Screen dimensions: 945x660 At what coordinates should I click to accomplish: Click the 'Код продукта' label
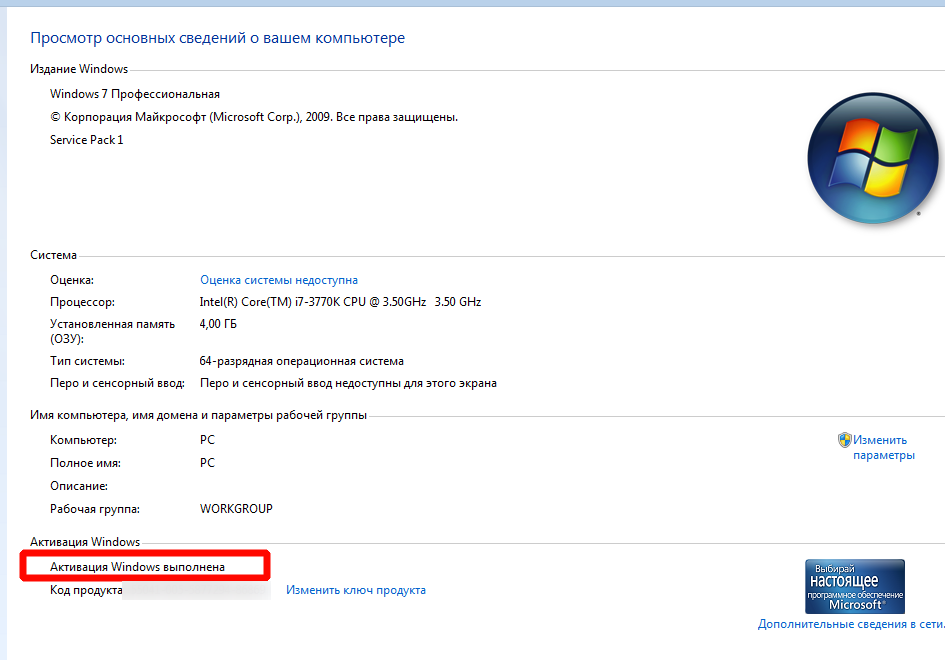(86, 590)
